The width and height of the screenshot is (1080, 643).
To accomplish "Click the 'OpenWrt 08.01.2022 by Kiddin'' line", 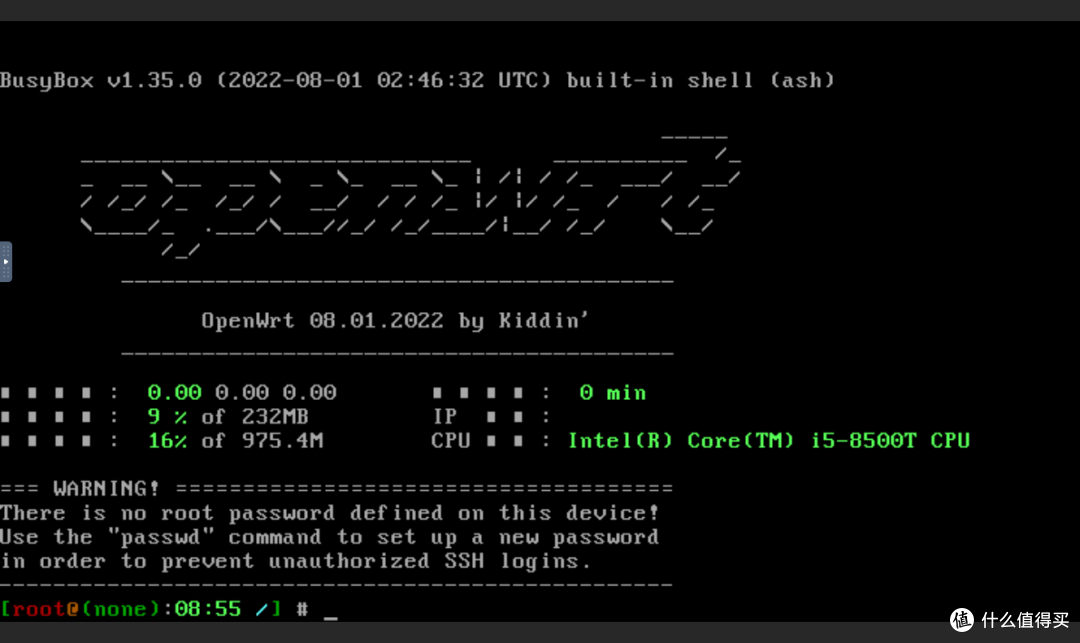I will [395, 321].
